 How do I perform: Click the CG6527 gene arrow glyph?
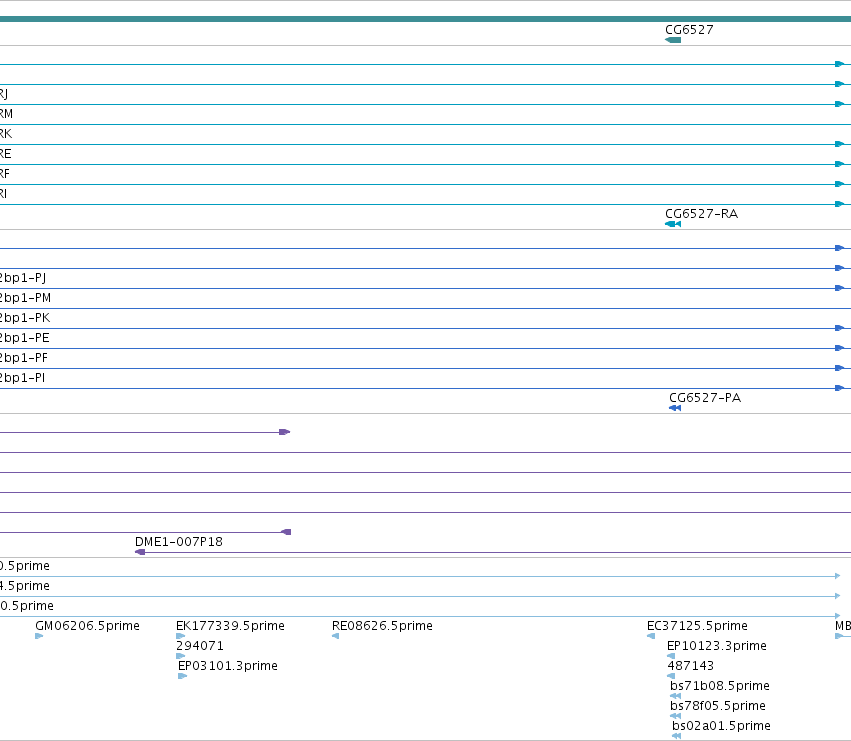(673, 40)
